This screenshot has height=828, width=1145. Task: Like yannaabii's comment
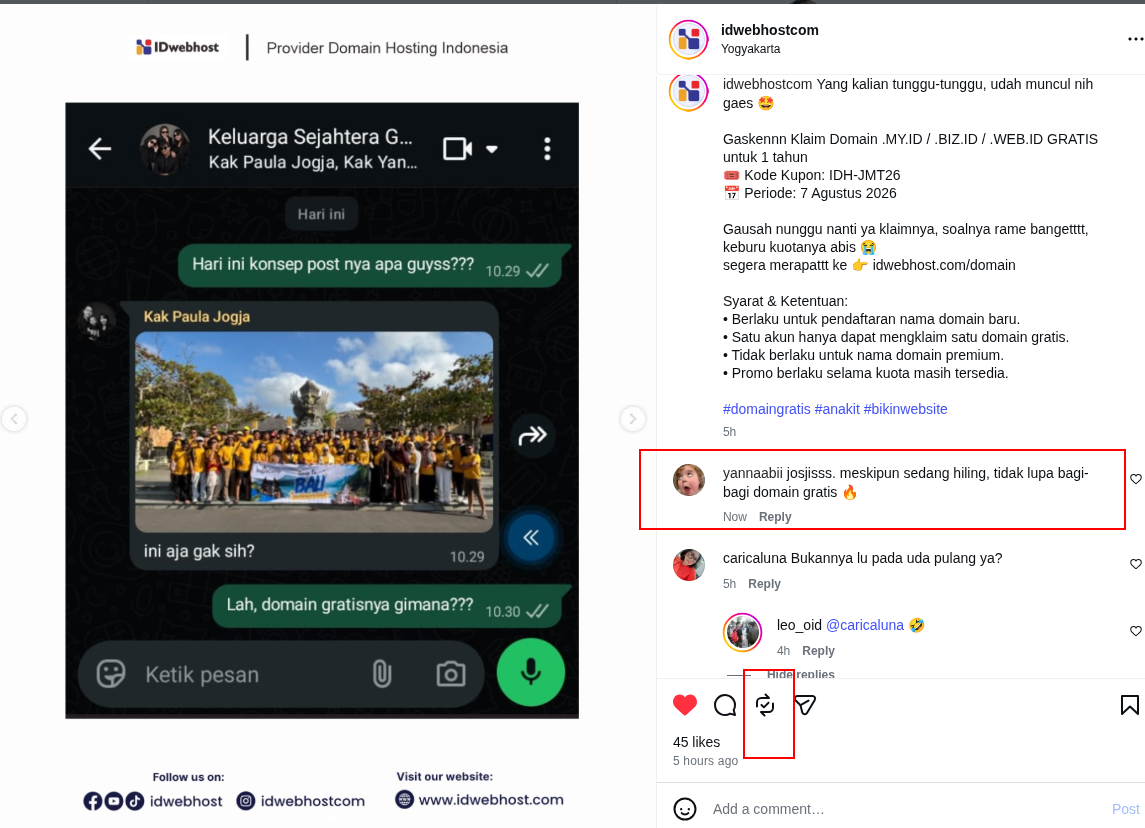tap(1136, 479)
